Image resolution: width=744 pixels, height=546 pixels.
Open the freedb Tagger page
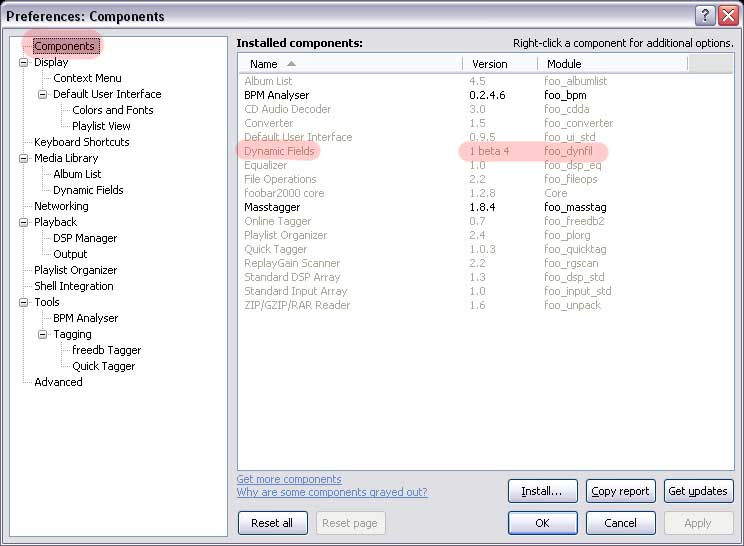tap(106, 350)
